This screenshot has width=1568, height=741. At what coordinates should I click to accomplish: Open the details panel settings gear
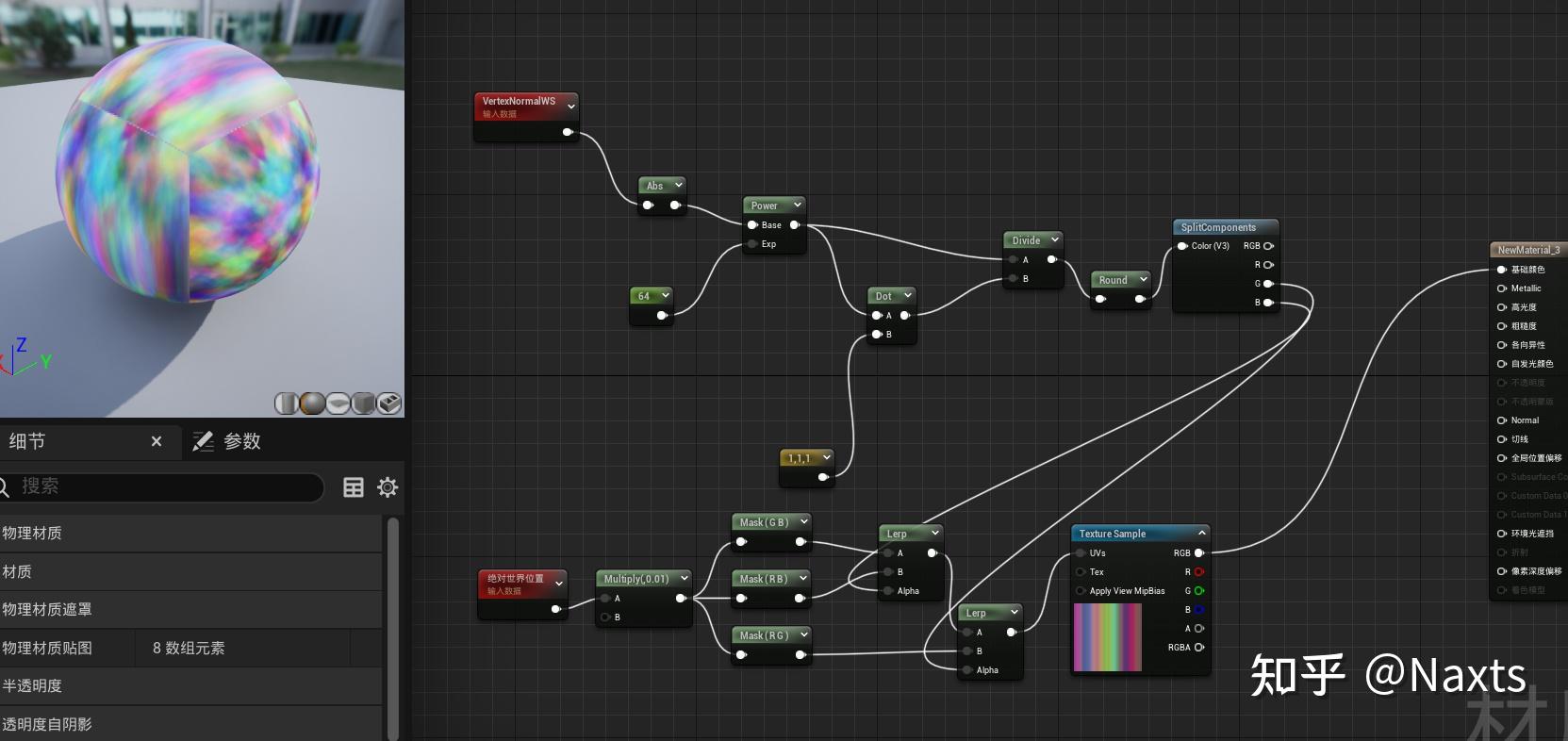click(388, 487)
